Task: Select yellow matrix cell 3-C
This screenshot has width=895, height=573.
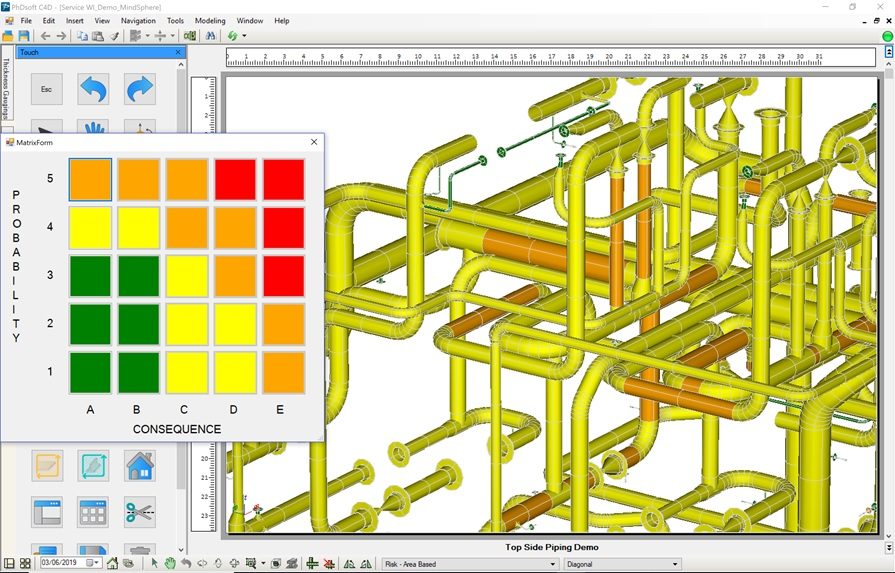Action: pos(187,276)
